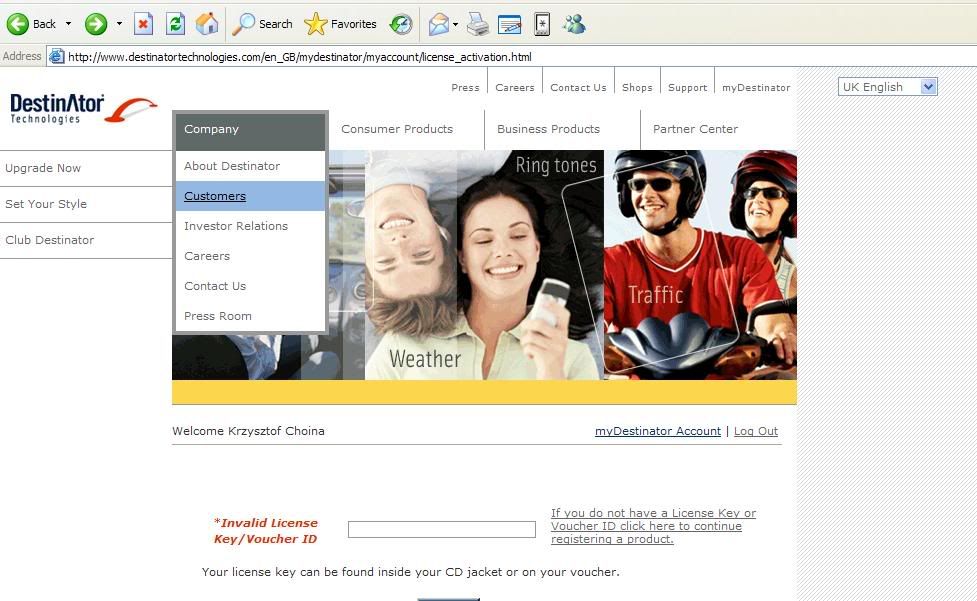Click the Company menu header
Viewport: 977px width, 601px height.
pyautogui.click(x=250, y=130)
